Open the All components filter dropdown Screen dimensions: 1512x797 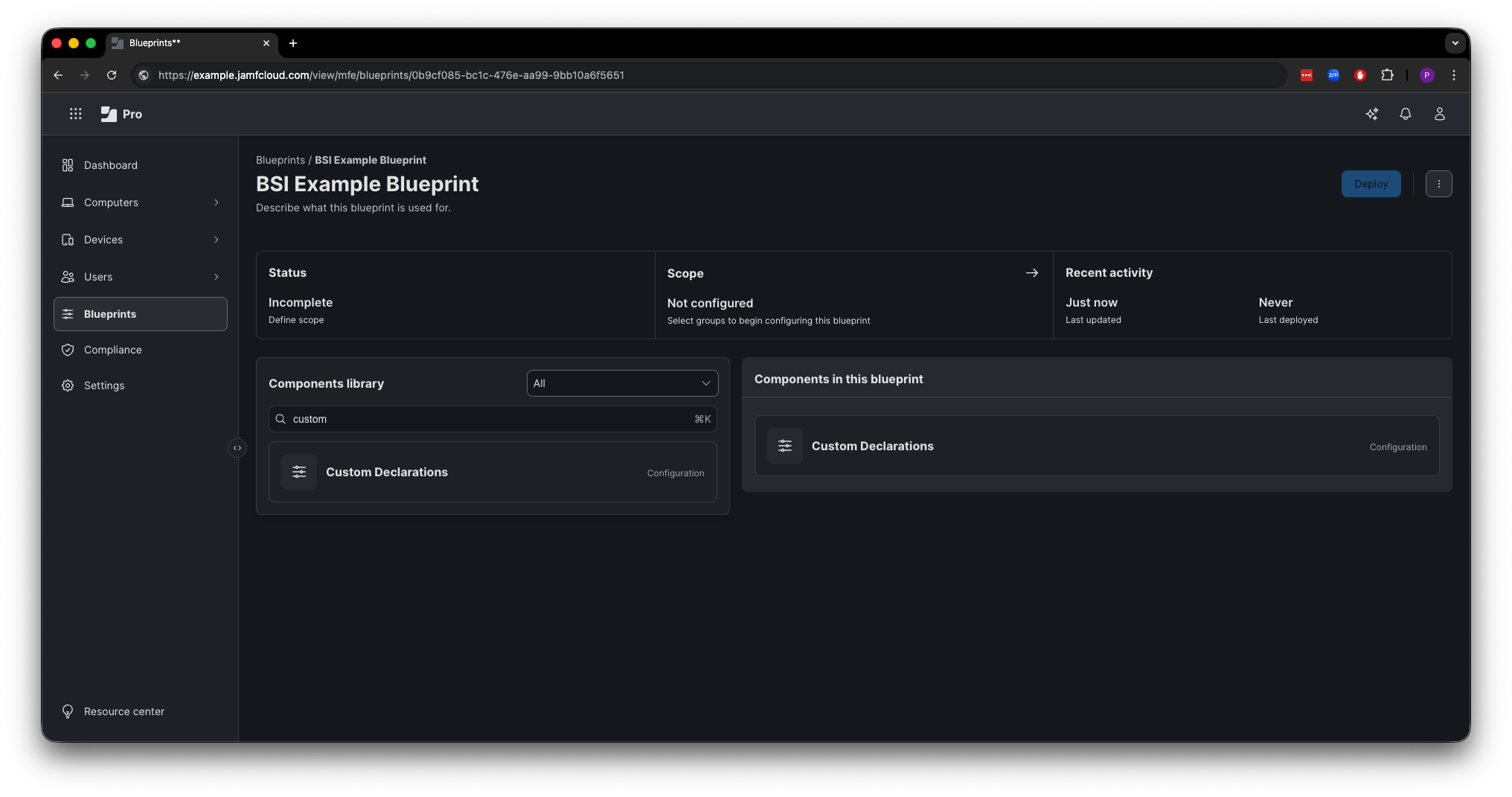(x=622, y=383)
